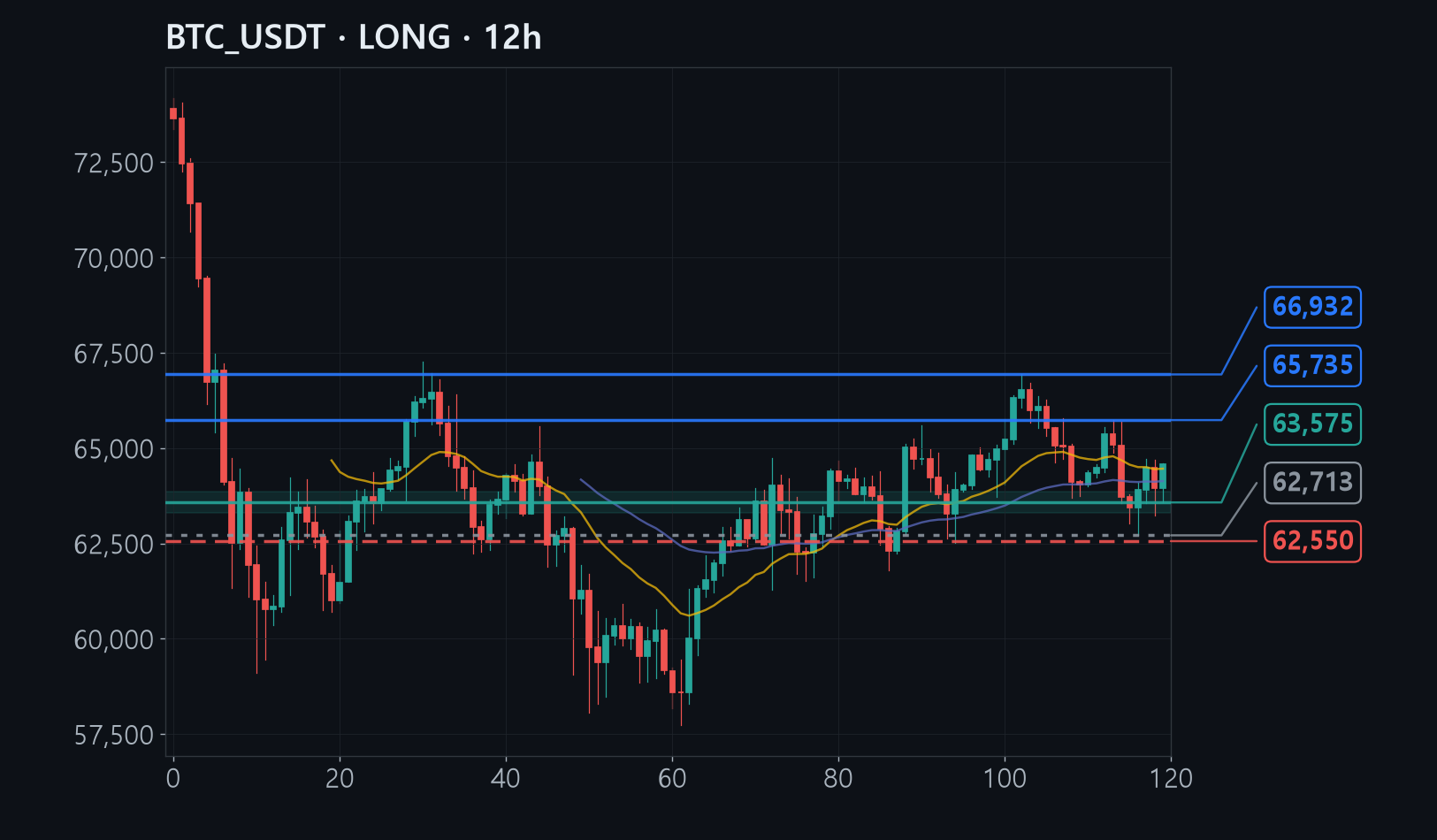Click the 62,550 red price label
This screenshot has height=840, width=1437.
click(1312, 540)
